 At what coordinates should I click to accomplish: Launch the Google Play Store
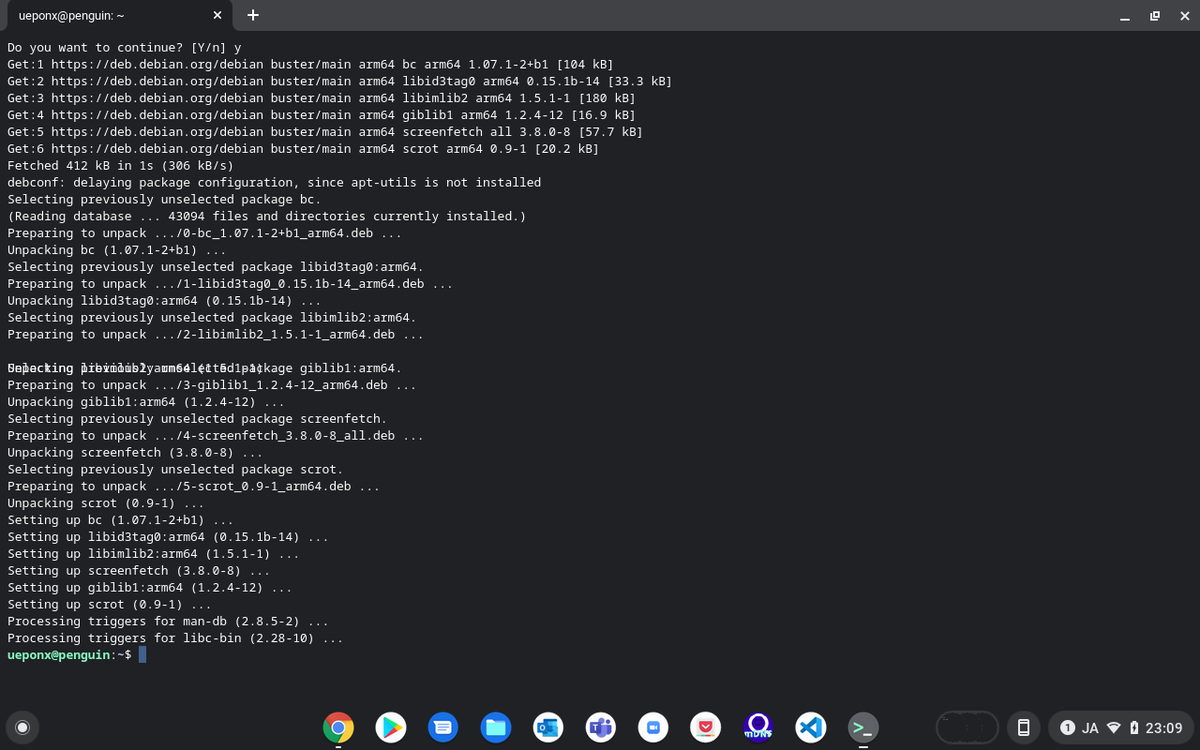click(391, 727)
